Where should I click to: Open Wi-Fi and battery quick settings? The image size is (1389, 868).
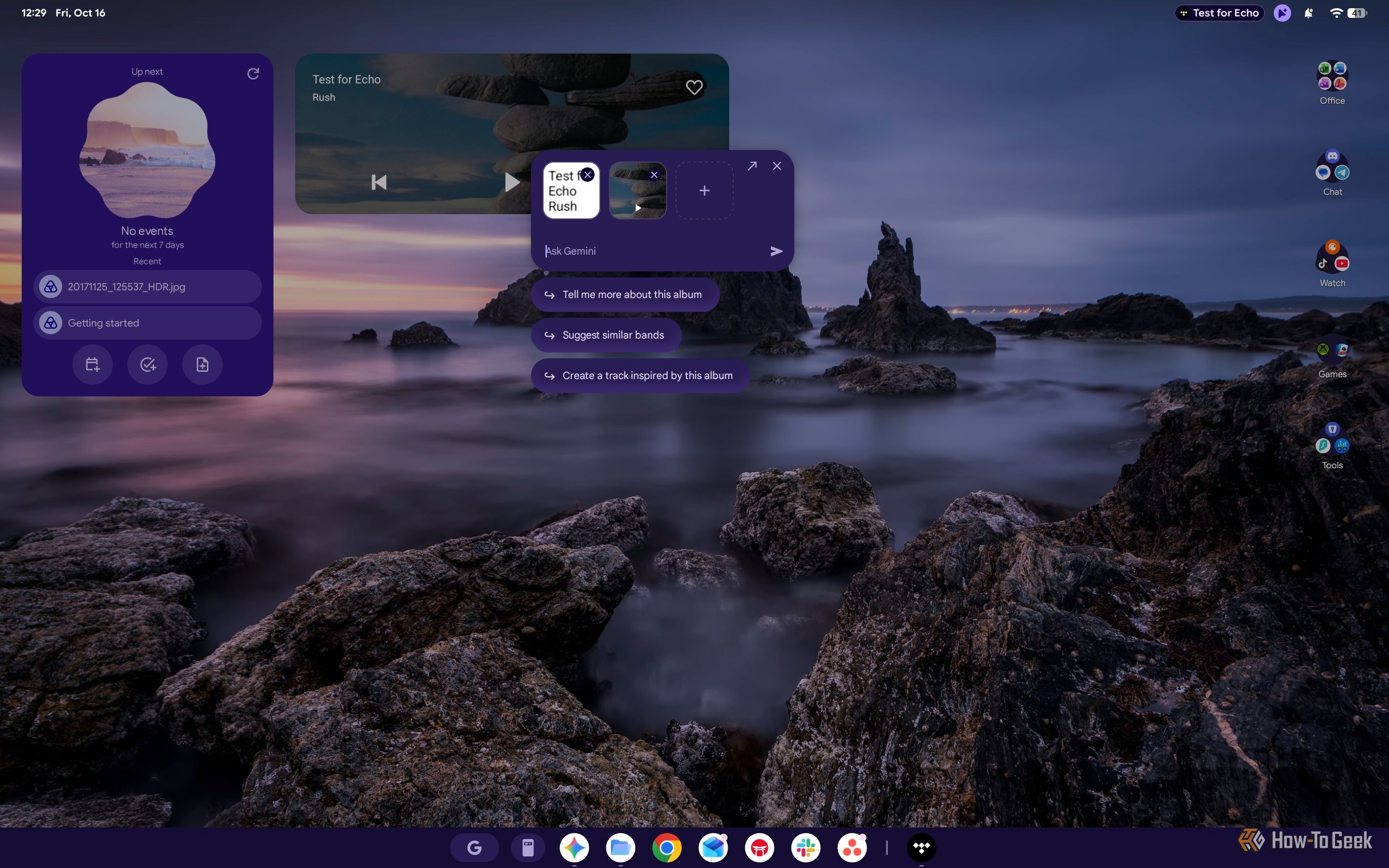pos(1348,13)
